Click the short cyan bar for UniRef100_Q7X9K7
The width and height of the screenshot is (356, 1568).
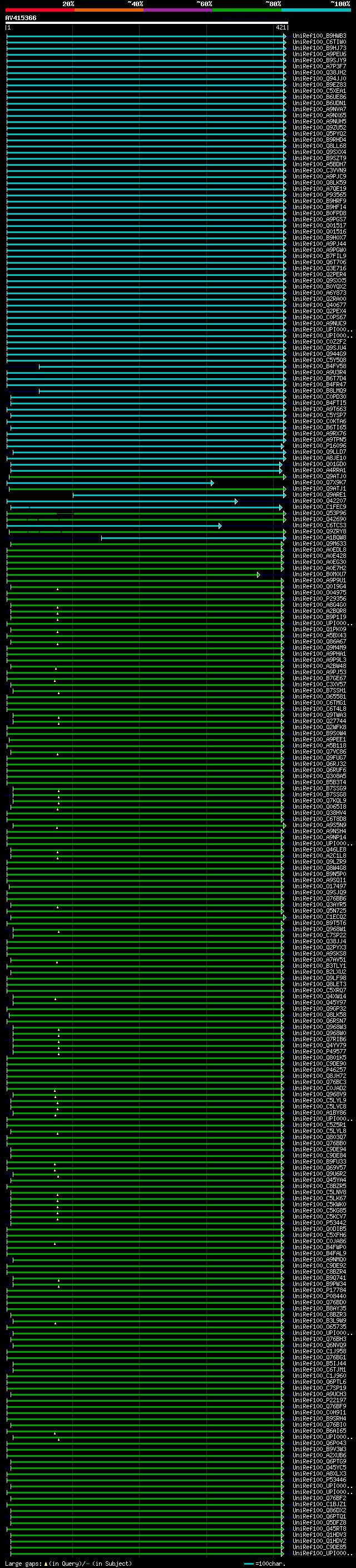(110, 483)
